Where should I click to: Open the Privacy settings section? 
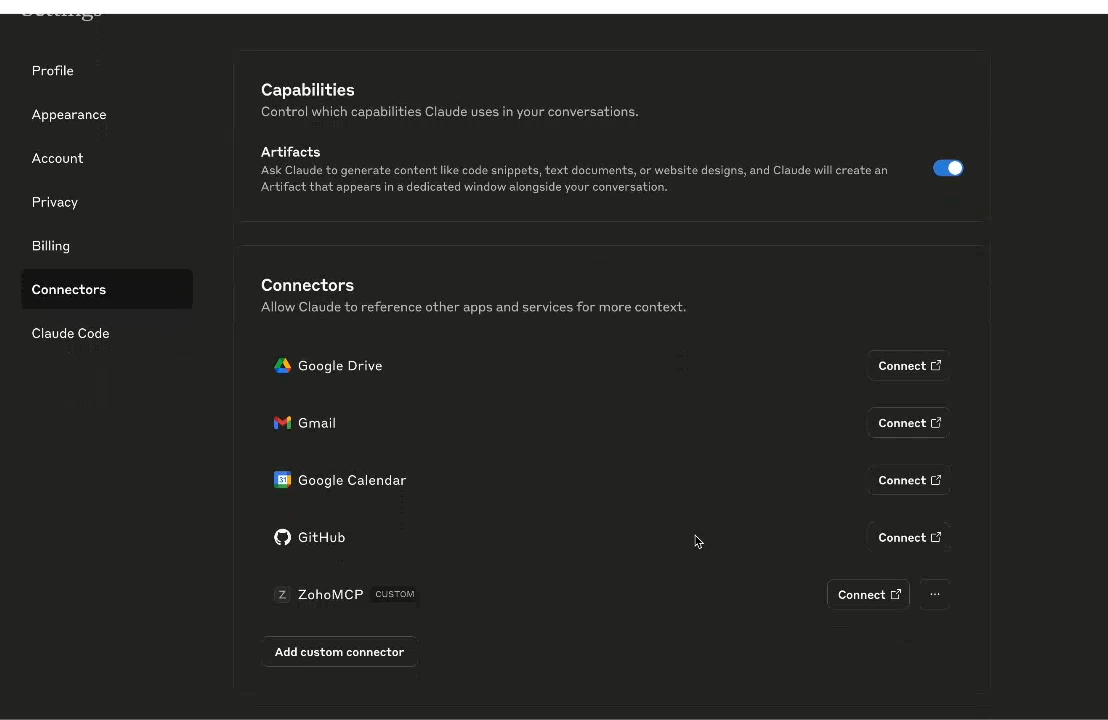tap(54, 202)
